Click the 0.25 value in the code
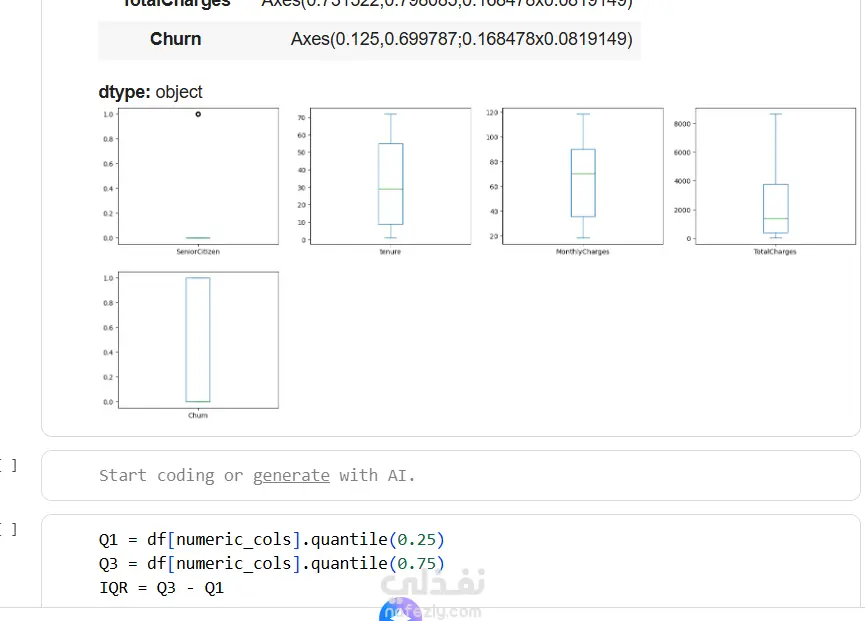This screenshot has width=865, height=621. pos(416,539)
